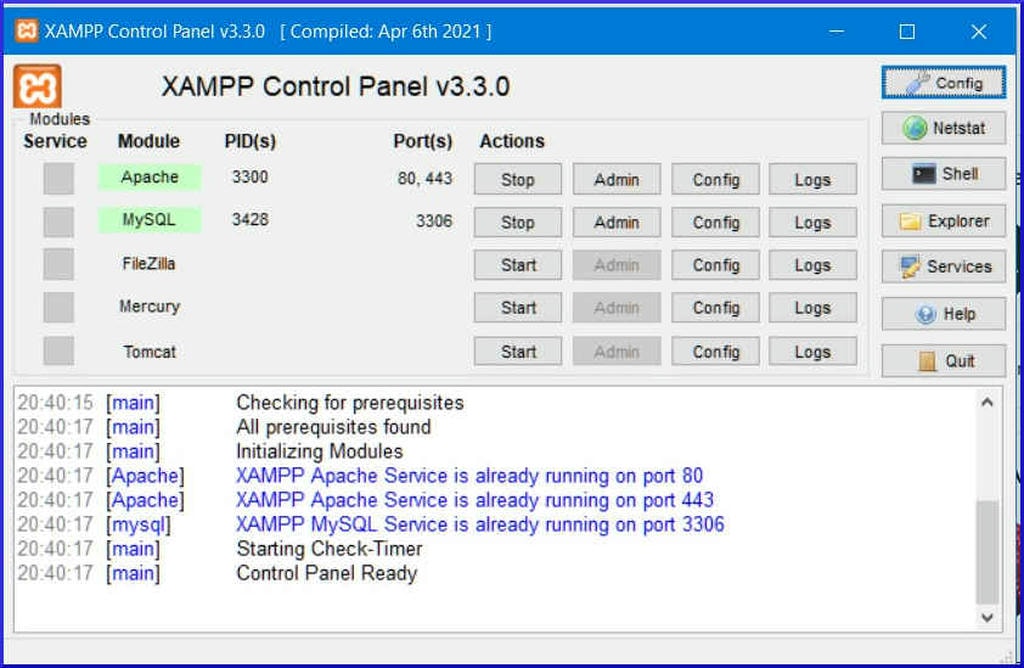This screenshot has width=1024, height=668.
Task: Open the Help button
Action: pyautogui.click(x=943, y=314)
